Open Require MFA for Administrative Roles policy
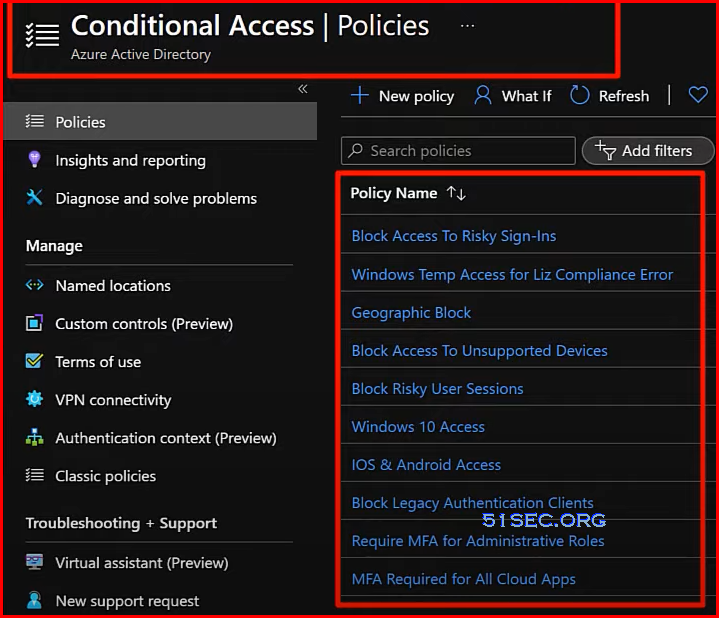The width and height of the screenshot is (719, 618). pos(478,541)
